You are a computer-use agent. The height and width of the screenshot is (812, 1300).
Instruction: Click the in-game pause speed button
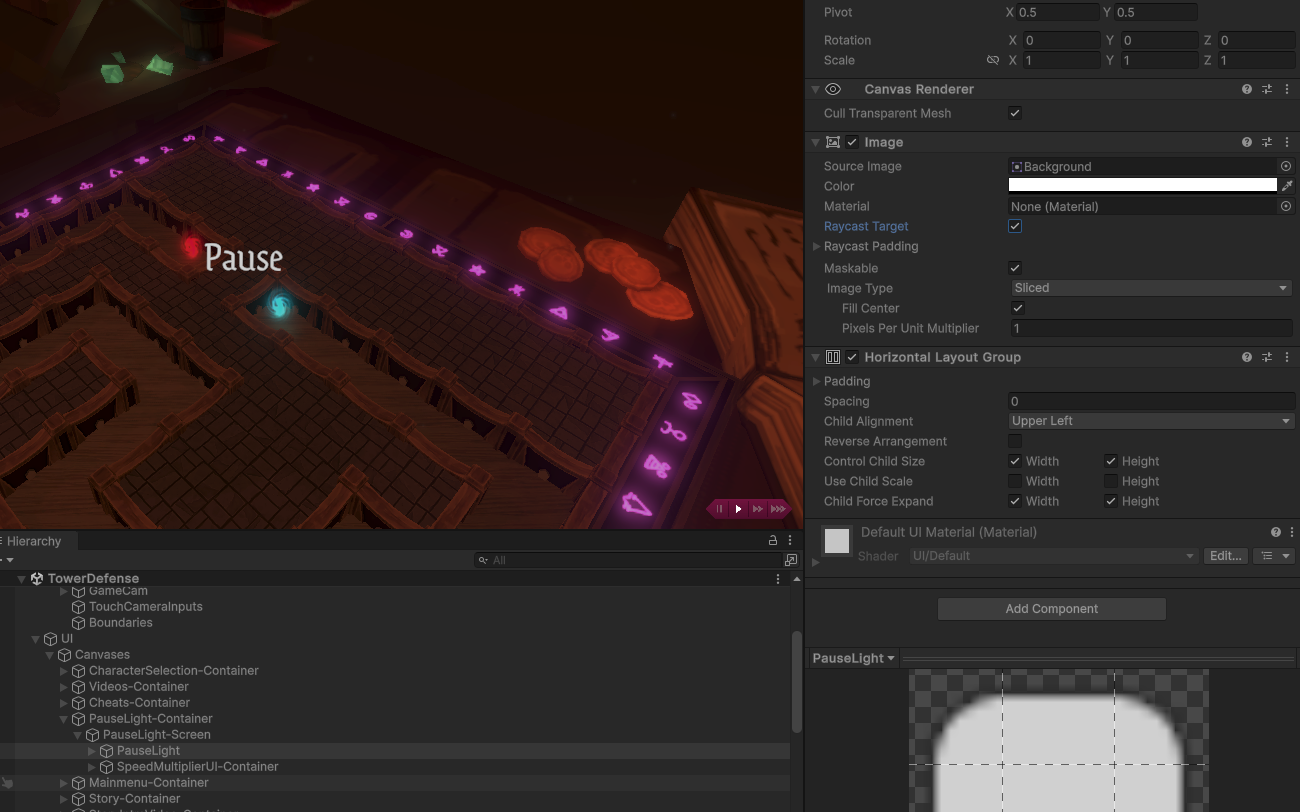[719, 509]
